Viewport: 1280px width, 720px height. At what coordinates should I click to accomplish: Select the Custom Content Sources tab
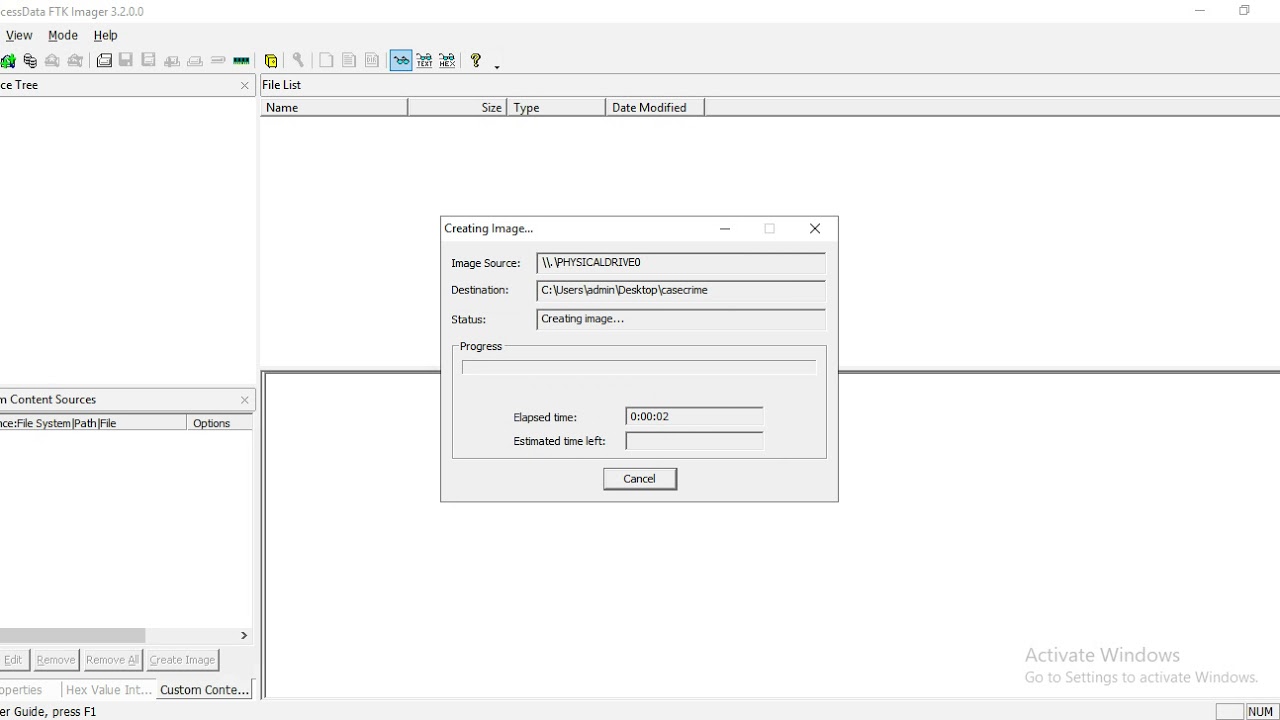[205, 690]
